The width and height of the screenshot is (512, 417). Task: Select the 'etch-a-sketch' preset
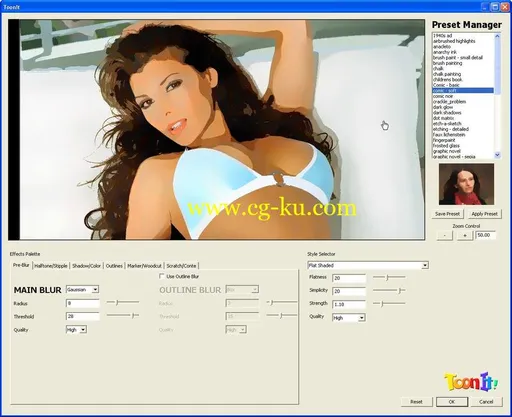coord(447,123)
